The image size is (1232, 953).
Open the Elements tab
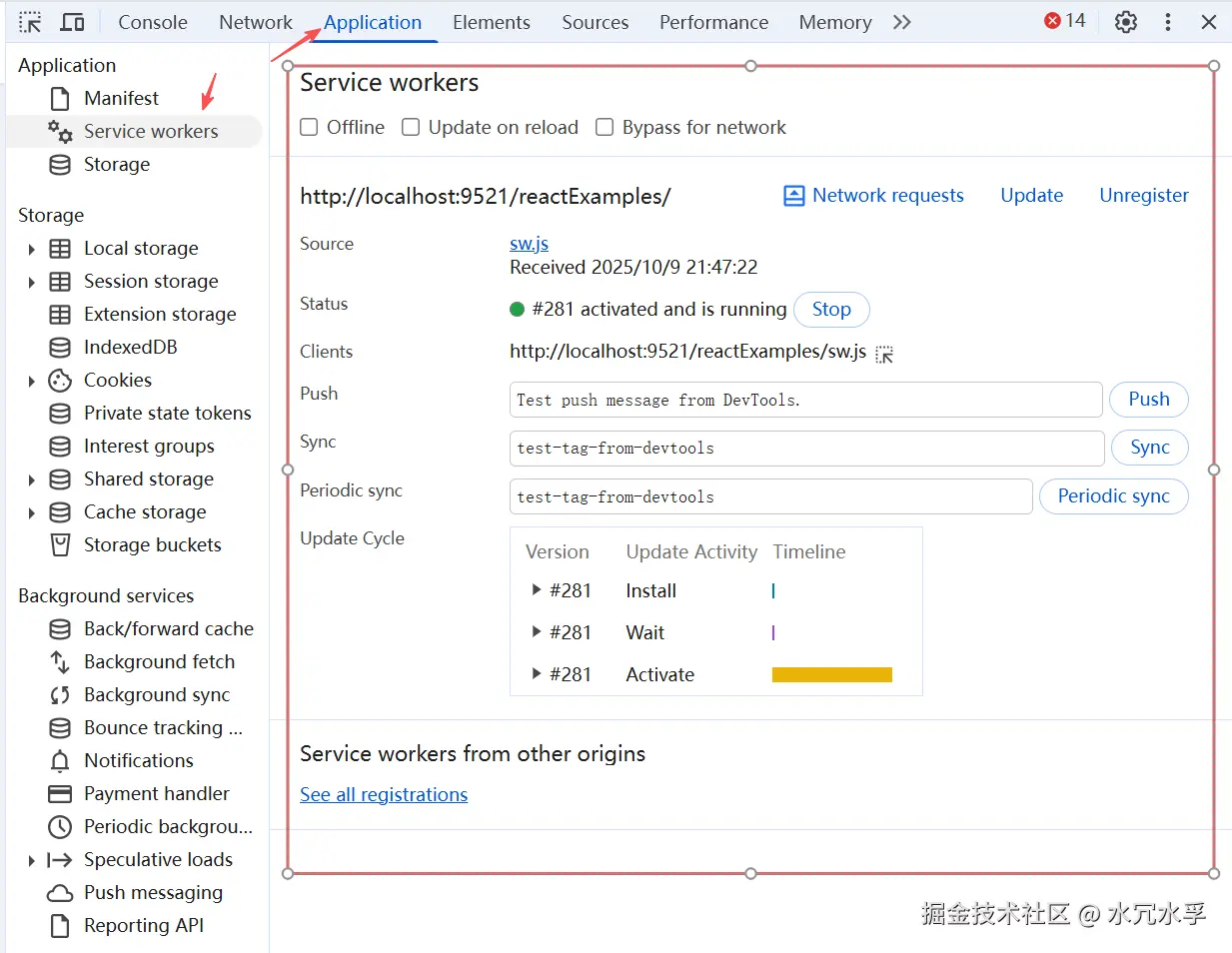492,22
